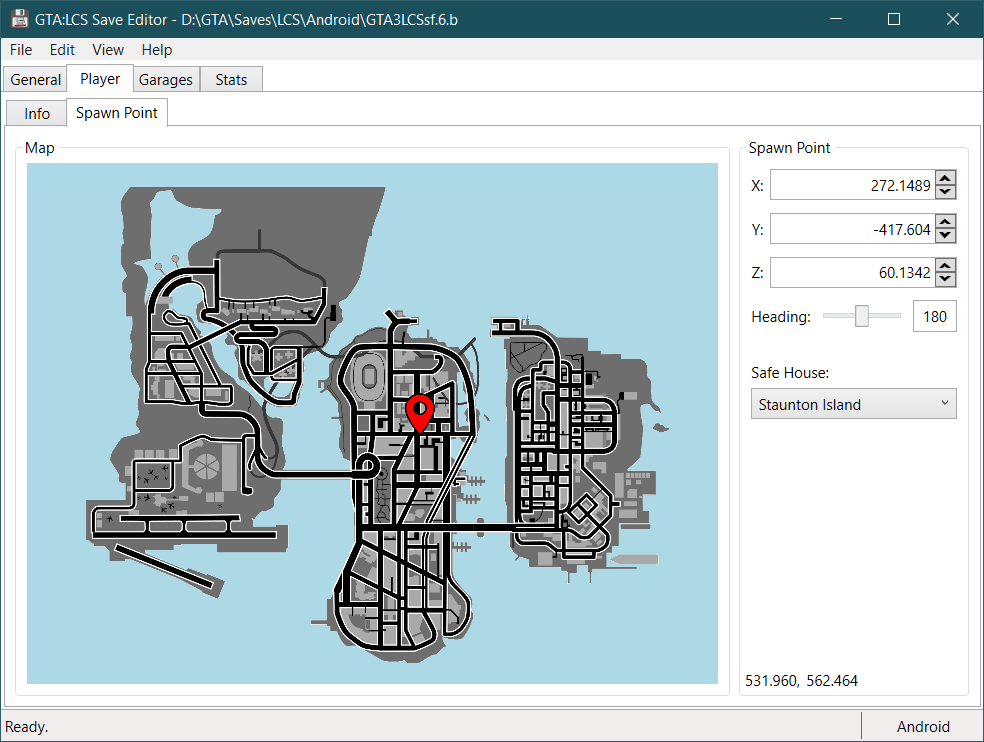Click the stadium on Staunton Island map
The height and width of the screenshot is (742, 984).
(368, 377)
